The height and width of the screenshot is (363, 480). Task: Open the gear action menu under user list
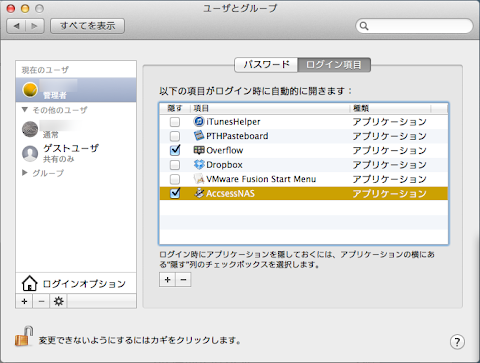(x=58, y=302)
